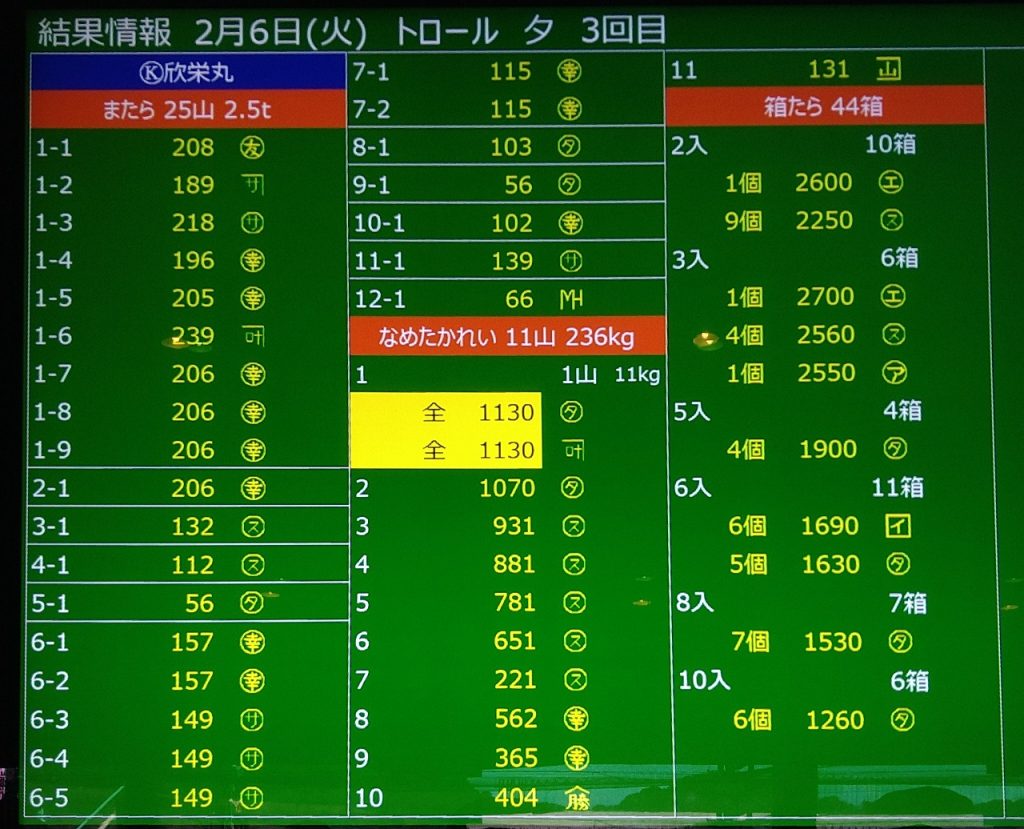Click the mountain mark next to 131

click(x=888, y=70)
